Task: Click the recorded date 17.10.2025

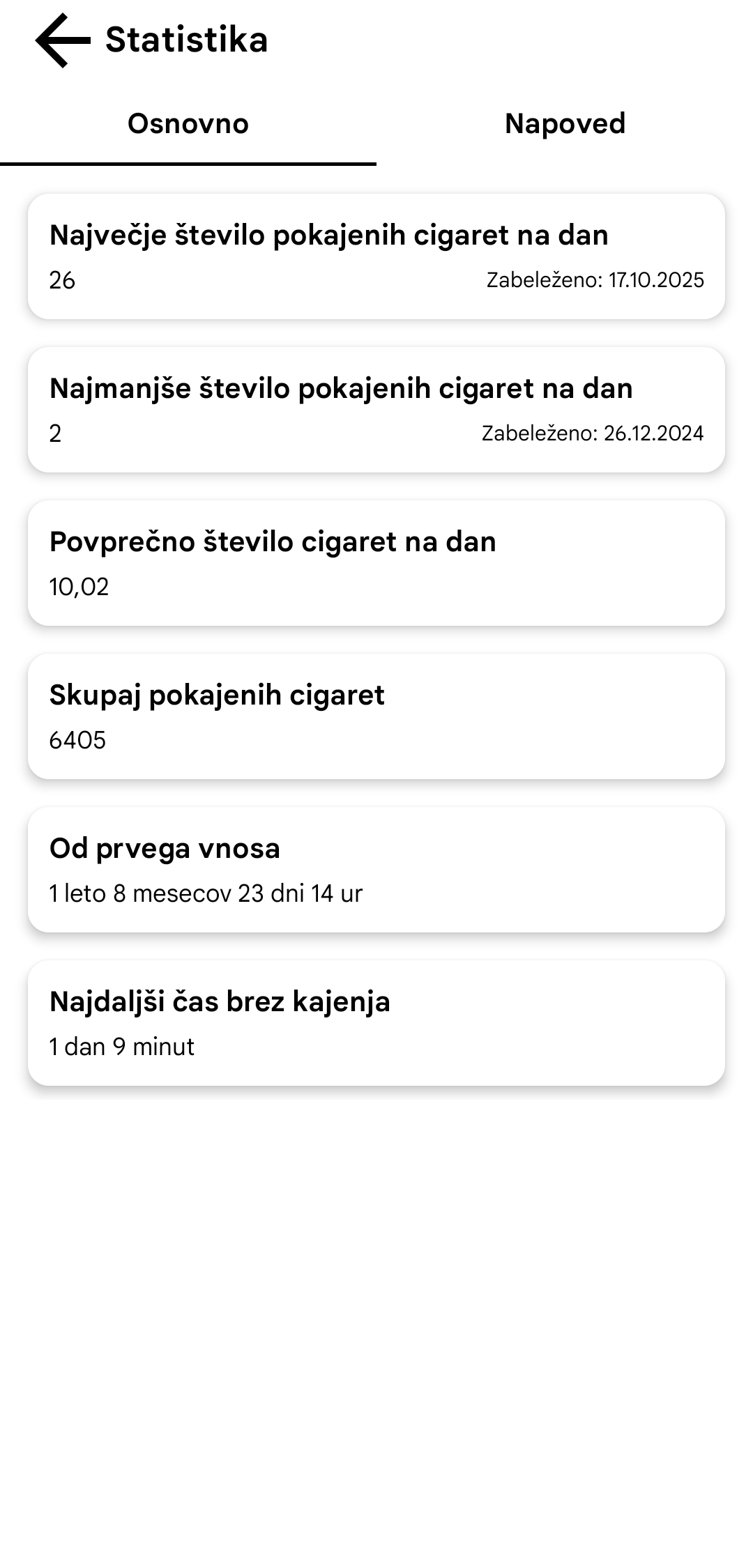Action: 595,280
